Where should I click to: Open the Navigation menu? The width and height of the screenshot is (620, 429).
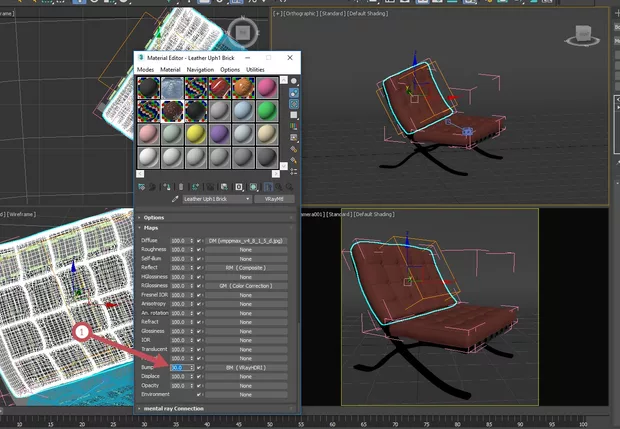pos(200,69)
